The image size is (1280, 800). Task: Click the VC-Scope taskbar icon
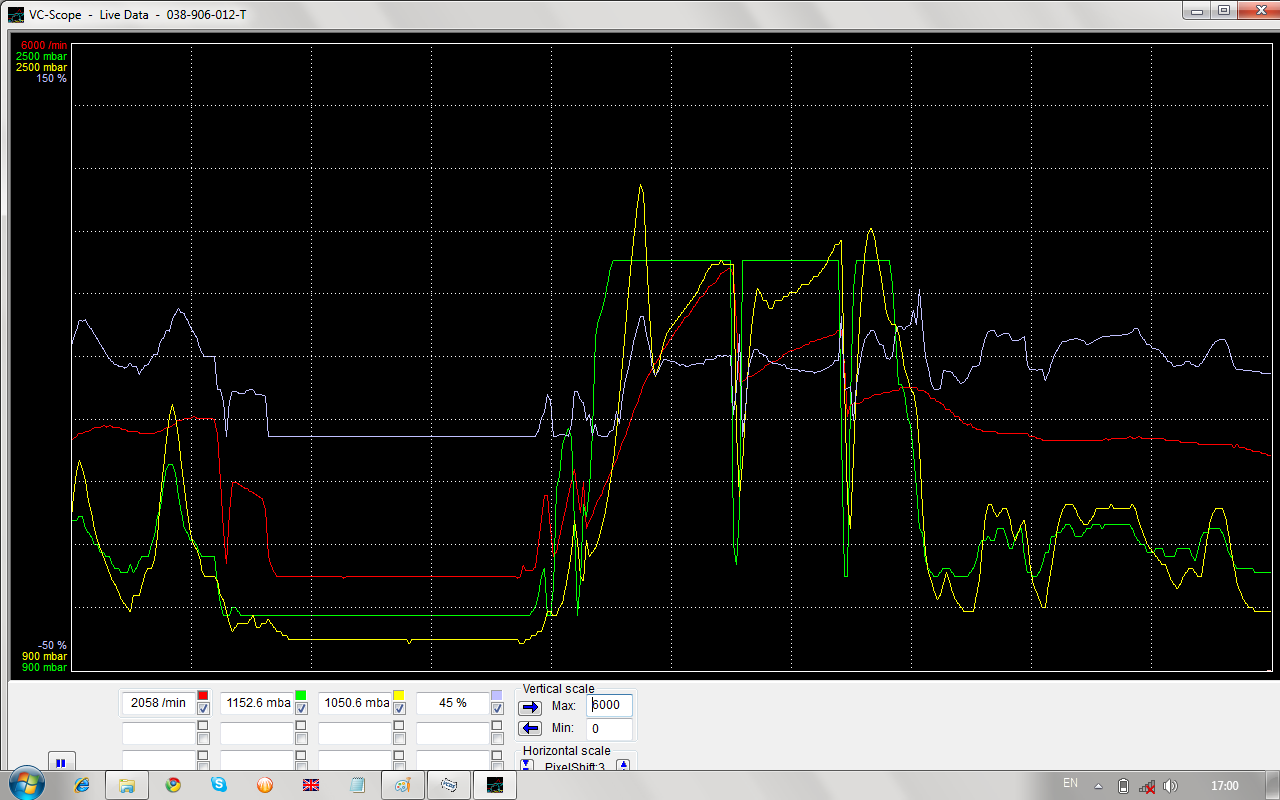coord(494,785)
